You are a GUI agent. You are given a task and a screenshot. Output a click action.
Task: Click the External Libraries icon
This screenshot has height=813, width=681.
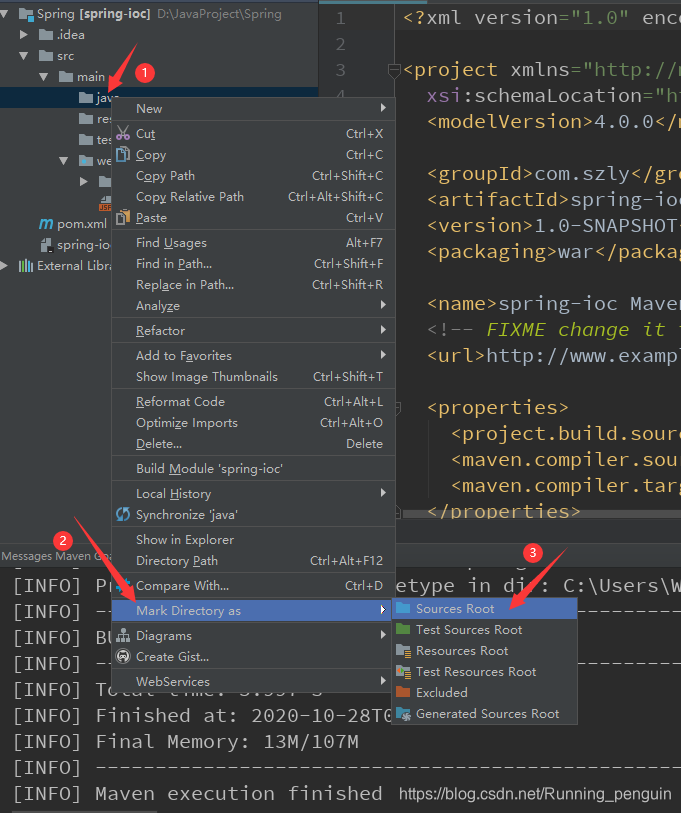25,265
